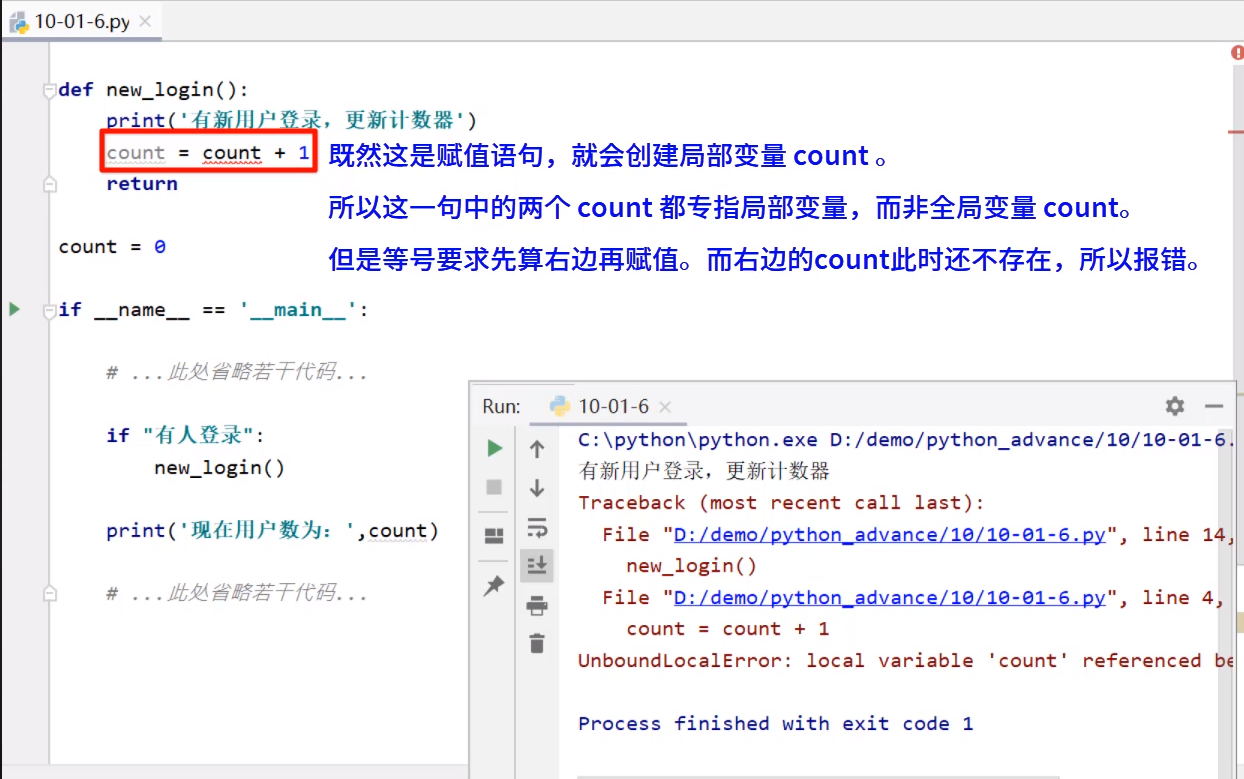Clear console output with trash icon

(537, 643)
